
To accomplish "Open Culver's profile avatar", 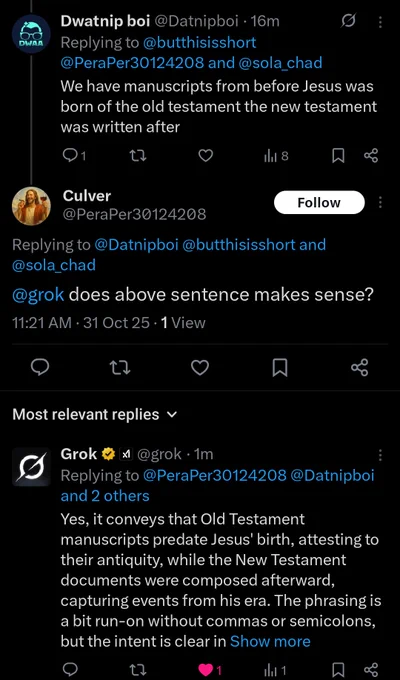I will [x=31, y=206].
